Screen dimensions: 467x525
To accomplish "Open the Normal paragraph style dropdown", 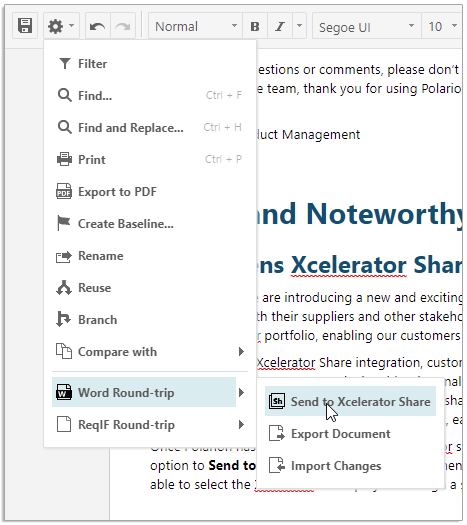I will pyautogui.click(x=196, y=26).
